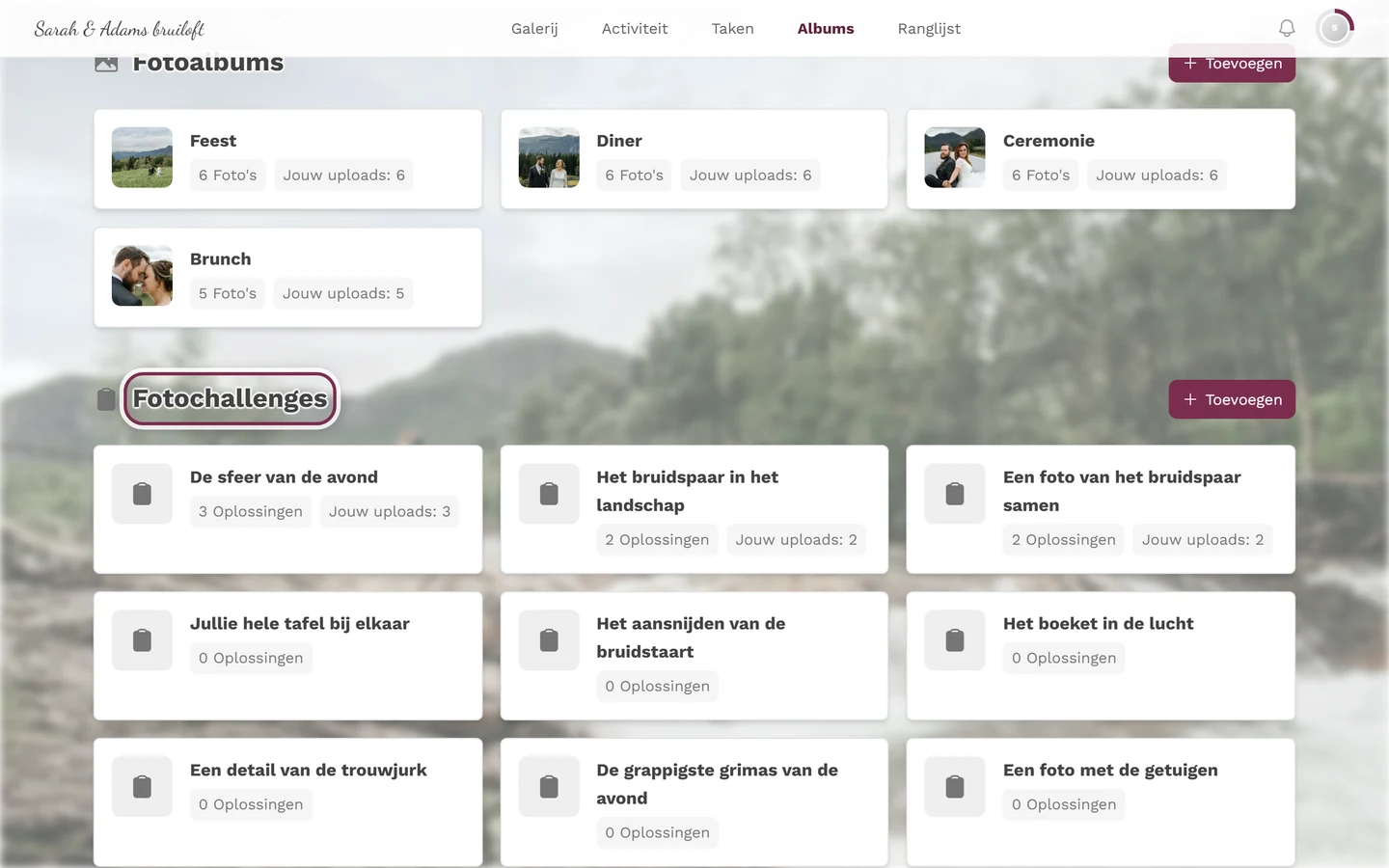
Task: Click clipboard icon for Jullie hele tafel bij elkaar
Action: tap(142, 640)
